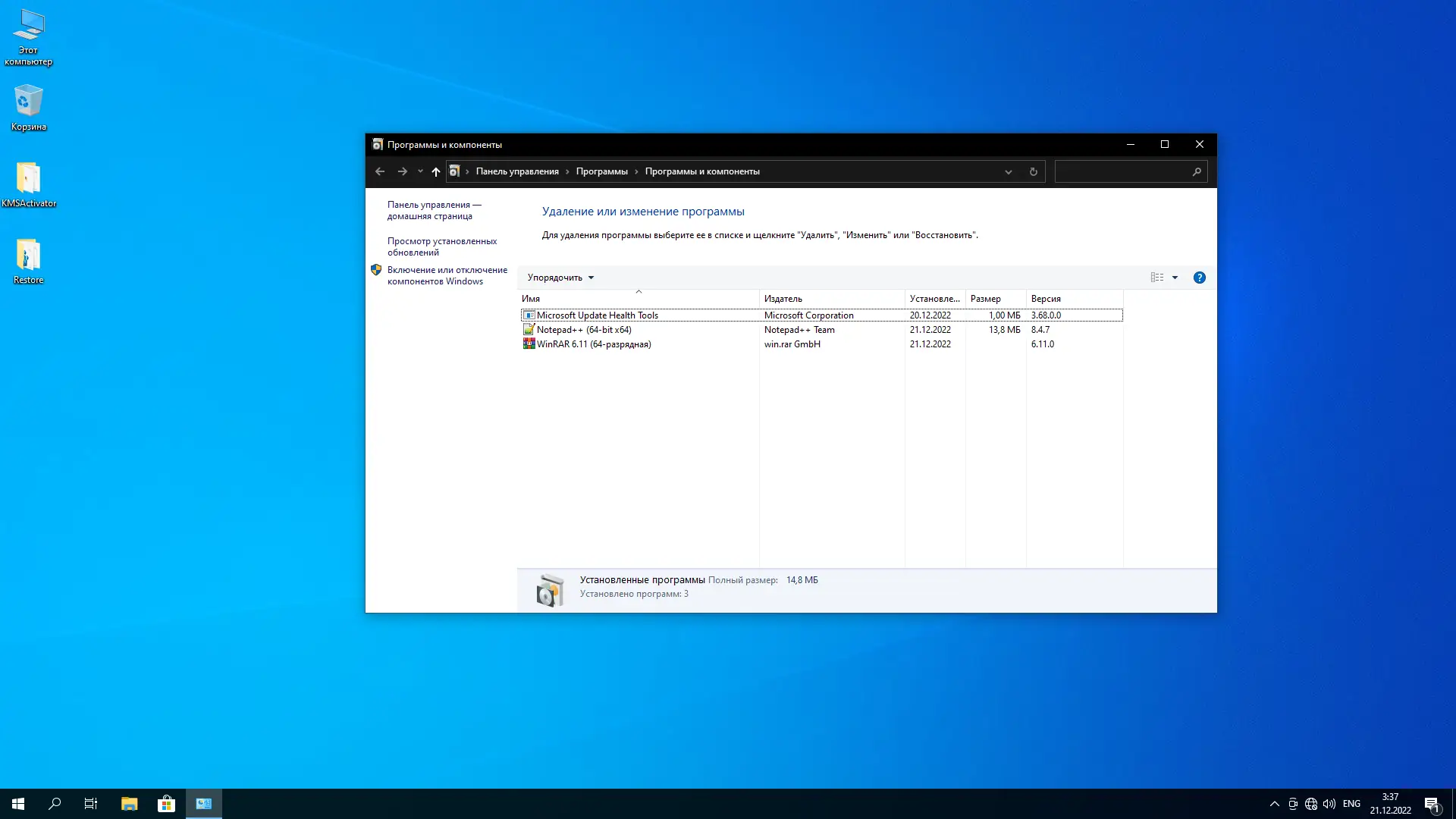Click the blue Help question mark icon
Viewport: 1456px width, 819px height.
tap(1199, 278)
